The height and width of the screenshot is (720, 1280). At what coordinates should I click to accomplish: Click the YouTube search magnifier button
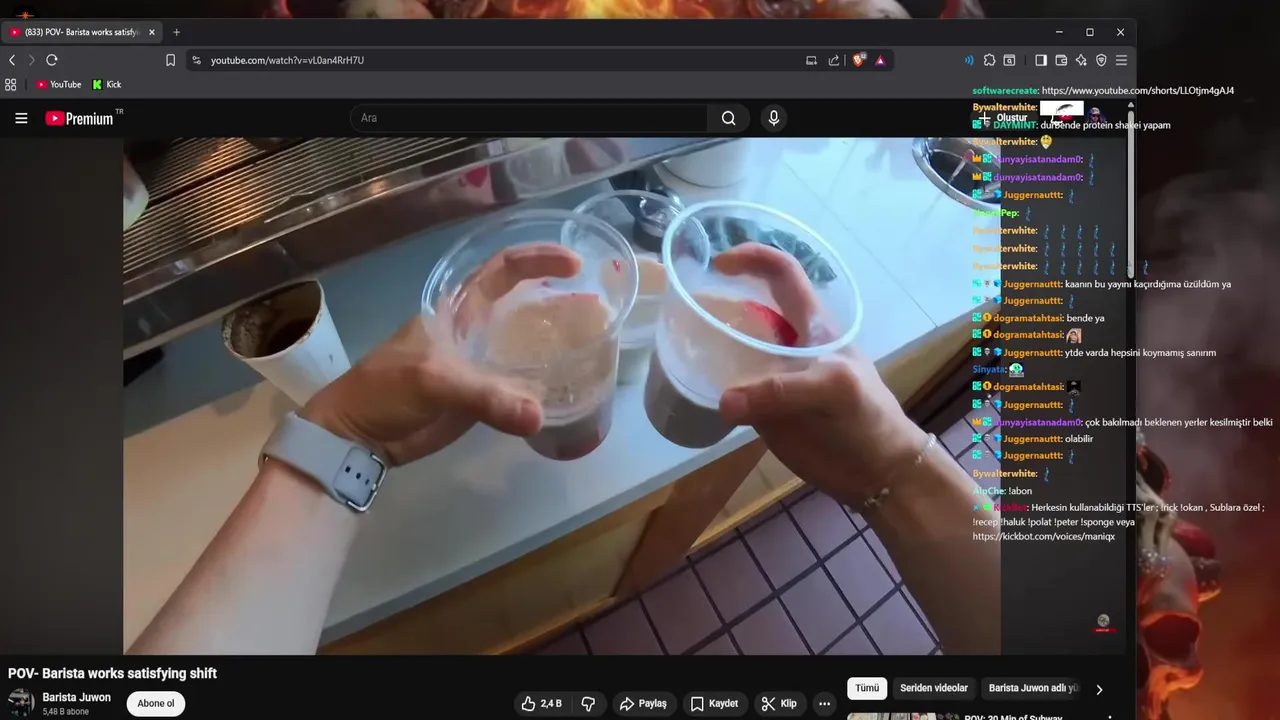coord(729,118)
